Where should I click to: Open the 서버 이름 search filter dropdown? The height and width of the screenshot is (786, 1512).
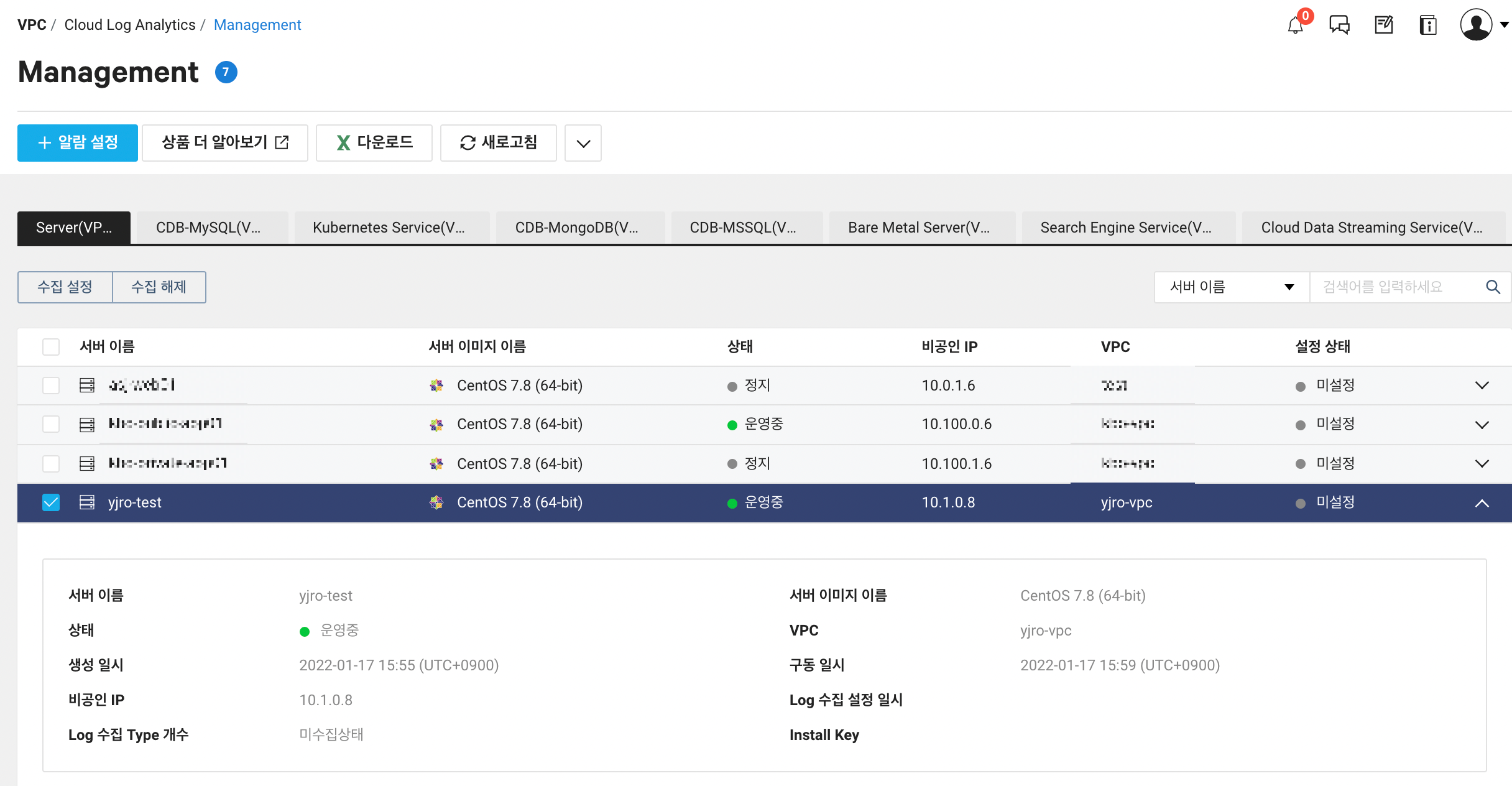tap(1231, 287)
